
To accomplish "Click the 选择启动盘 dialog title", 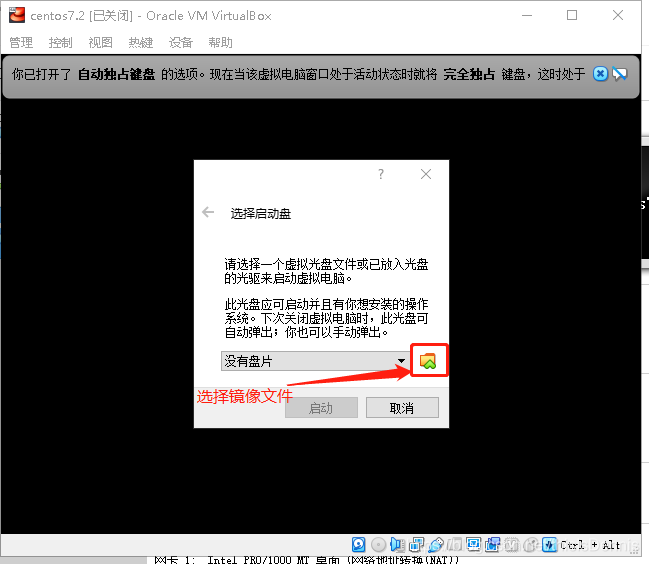I will (x=261, y=214).
